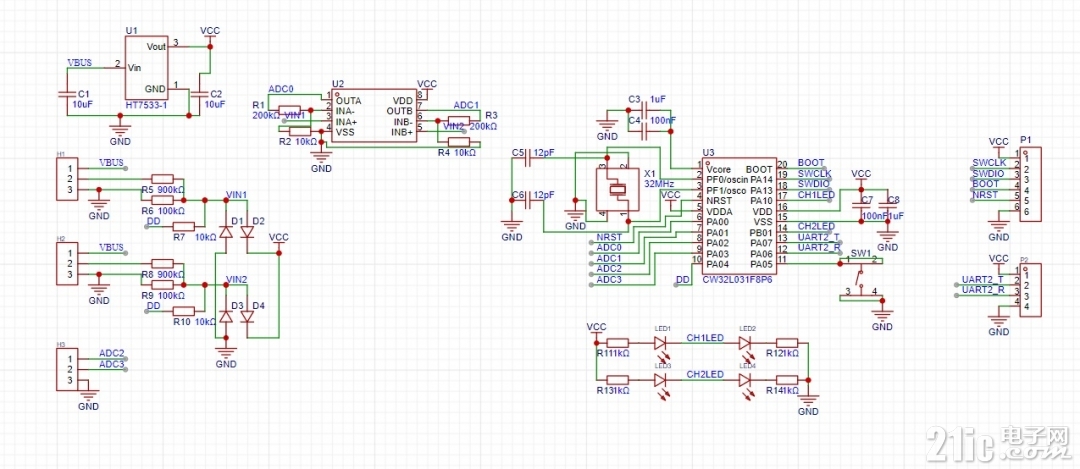Click the PF0/oscin pin name on U3

click(727, 179)
